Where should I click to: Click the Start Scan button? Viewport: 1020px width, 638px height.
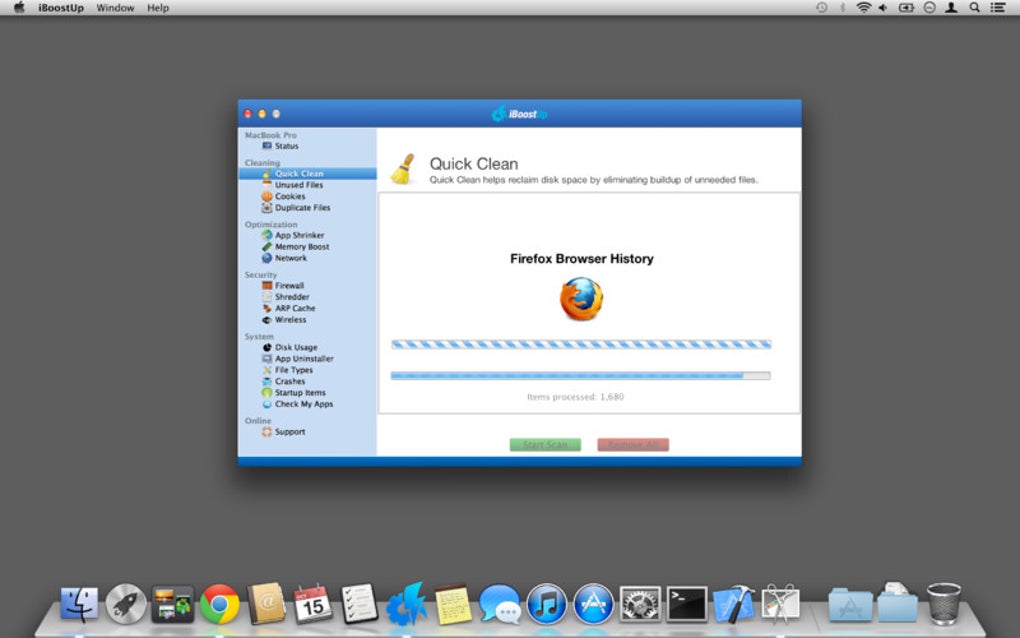tap(545, 444)
